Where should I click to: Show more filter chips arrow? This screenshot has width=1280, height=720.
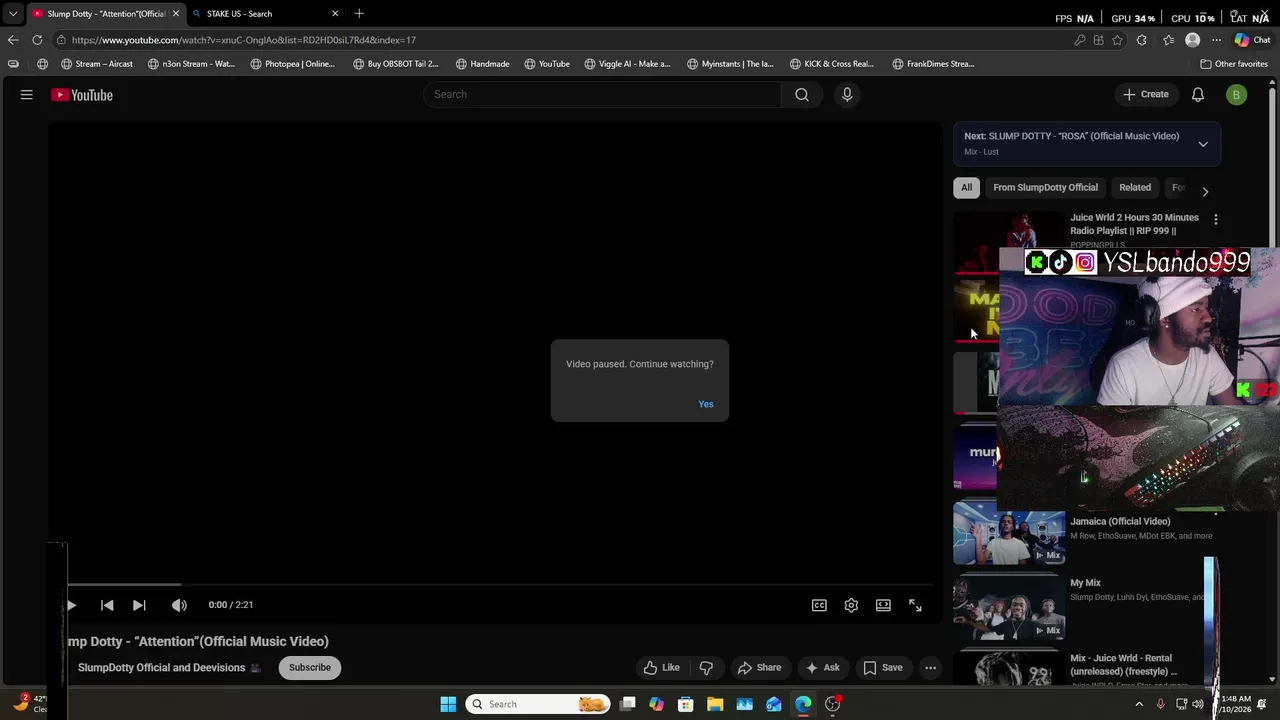point(1205,191)
